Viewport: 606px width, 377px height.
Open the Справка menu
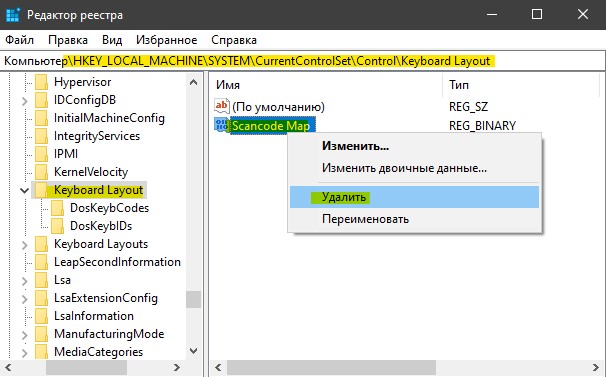(234, 40)
